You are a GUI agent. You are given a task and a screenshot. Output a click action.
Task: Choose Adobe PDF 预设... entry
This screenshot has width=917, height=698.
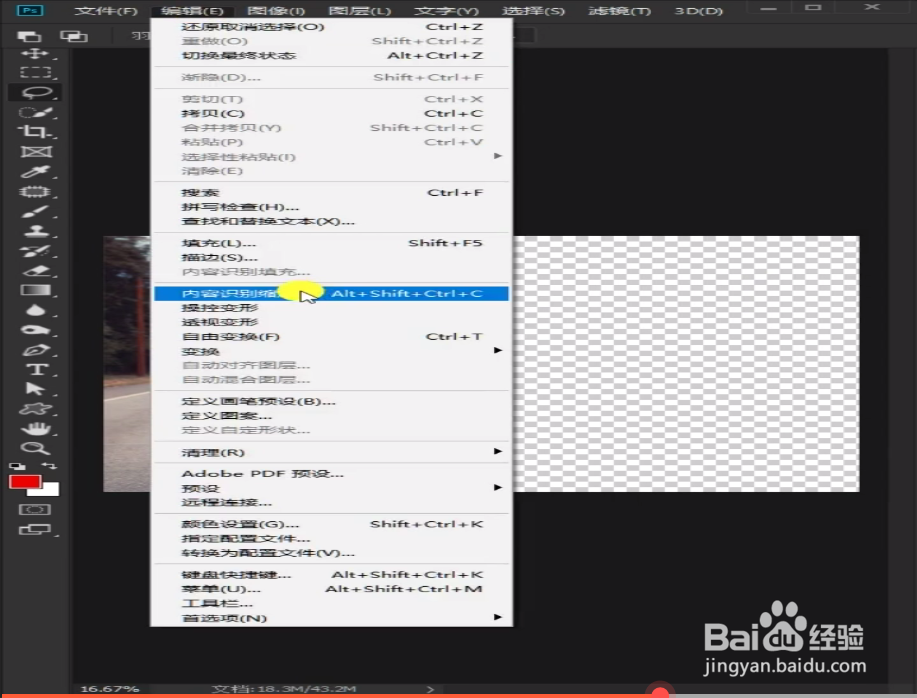[x=332, y=474]
